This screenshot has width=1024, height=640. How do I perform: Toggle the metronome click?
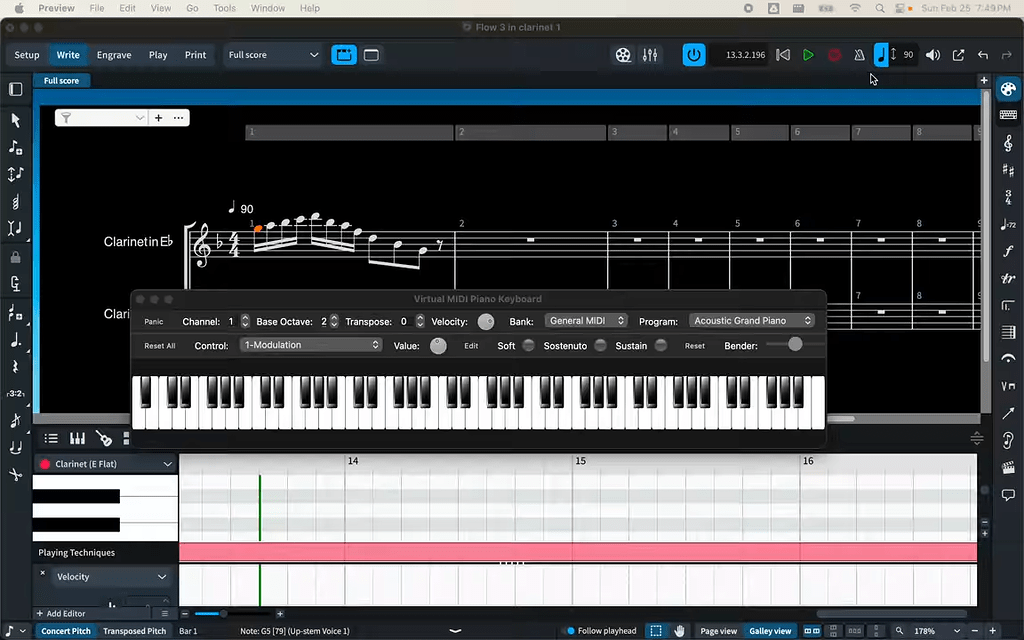(859, 55)
